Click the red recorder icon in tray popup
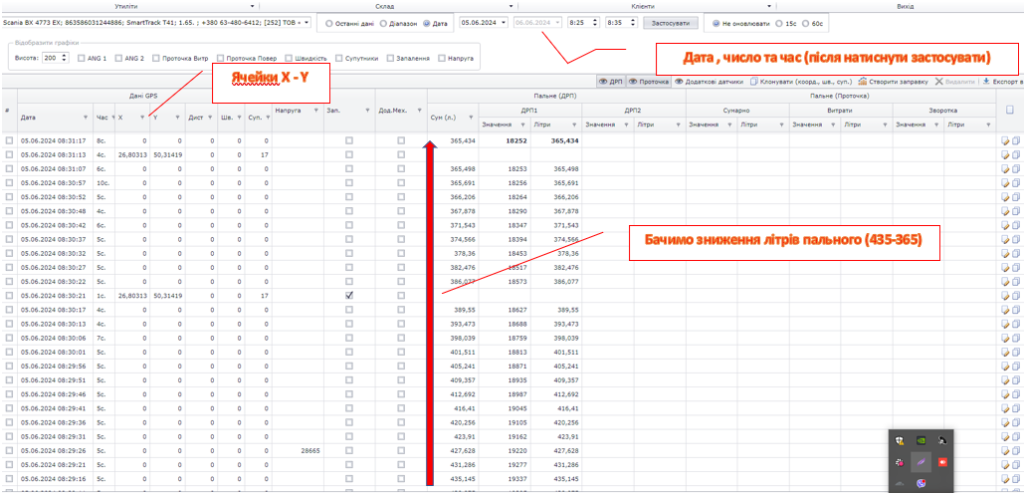This screenshot has width=1024, height=494. click(x=942, y=462)
